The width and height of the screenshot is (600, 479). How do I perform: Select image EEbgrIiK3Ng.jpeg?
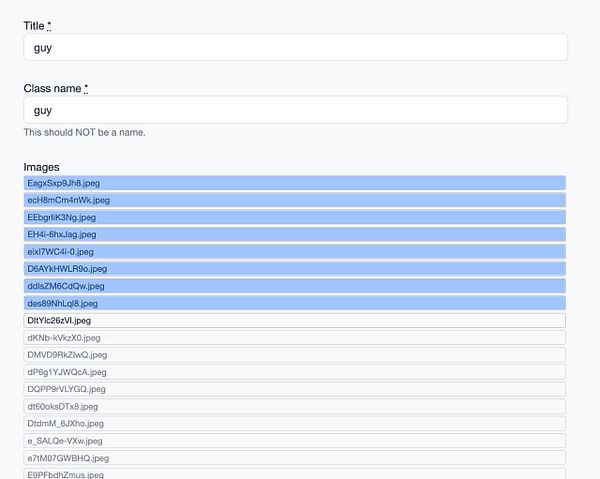coord(295,217)
